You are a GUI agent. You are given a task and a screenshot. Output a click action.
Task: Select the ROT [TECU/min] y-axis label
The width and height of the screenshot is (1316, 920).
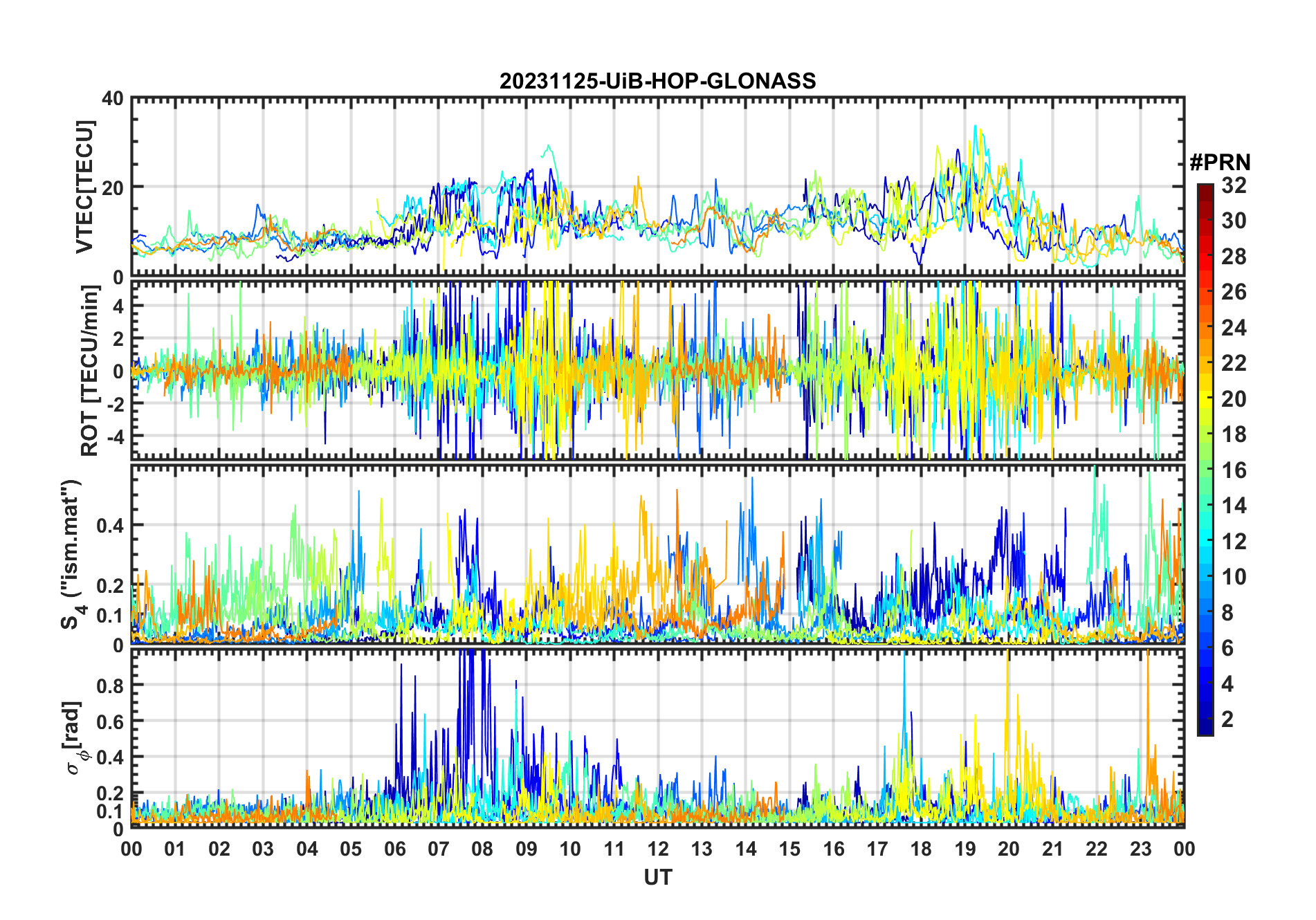[x=89, y=370]
